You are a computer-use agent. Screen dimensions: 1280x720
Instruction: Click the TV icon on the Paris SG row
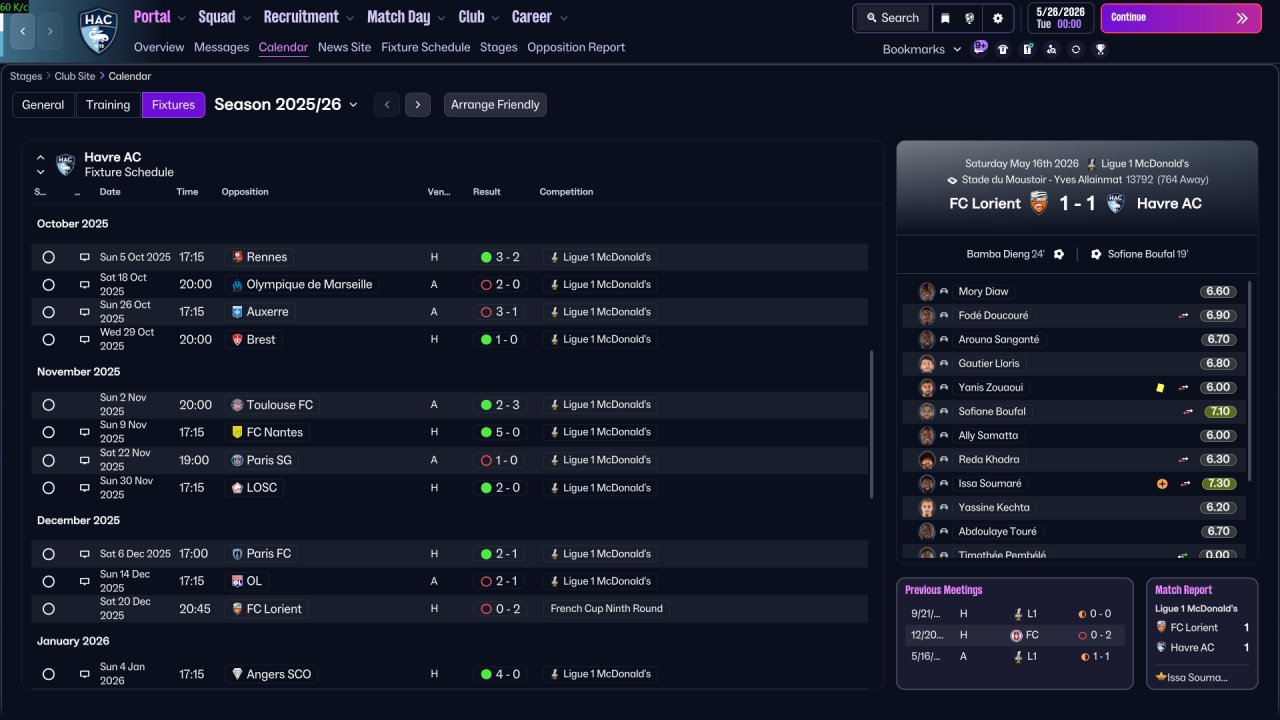point(85,460)
